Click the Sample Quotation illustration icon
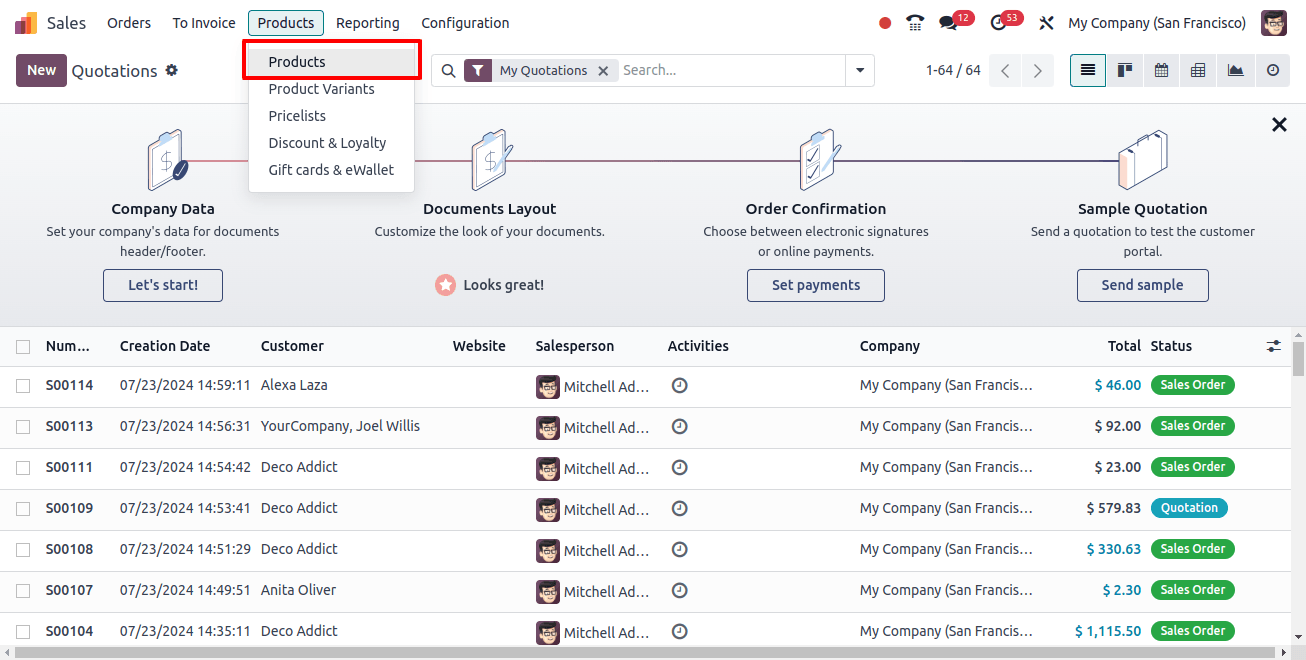 point(1143,160)
